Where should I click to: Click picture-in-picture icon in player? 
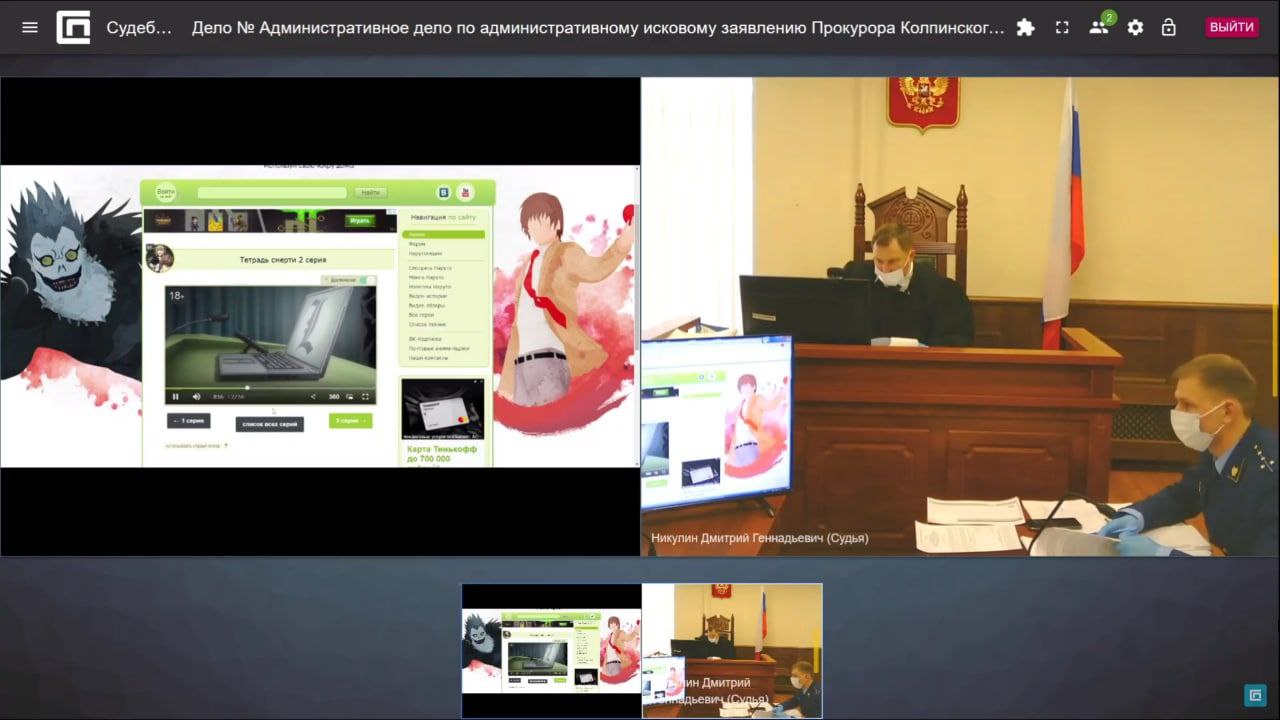point(350,397)
